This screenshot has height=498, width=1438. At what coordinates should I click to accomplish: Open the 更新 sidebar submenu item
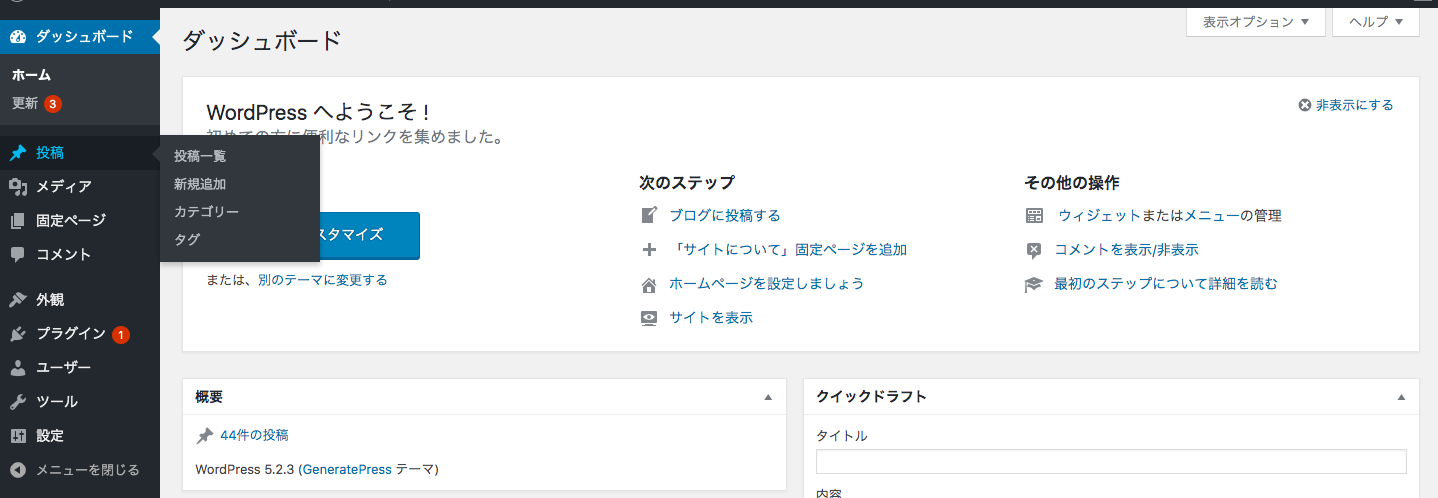click(x=25, y=103)
